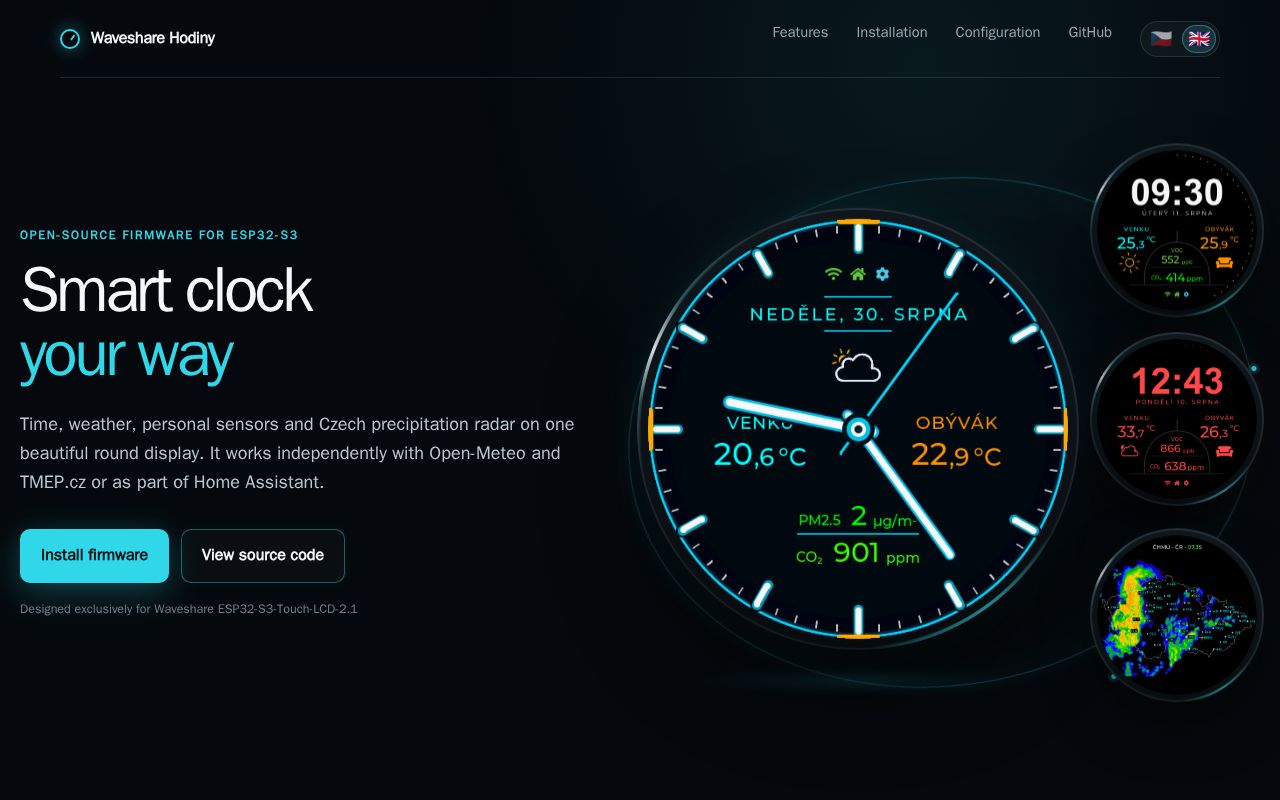The image size is (1280, 800).
Task: Click the blue gear icon on main clock
Action: pos(882,274)
